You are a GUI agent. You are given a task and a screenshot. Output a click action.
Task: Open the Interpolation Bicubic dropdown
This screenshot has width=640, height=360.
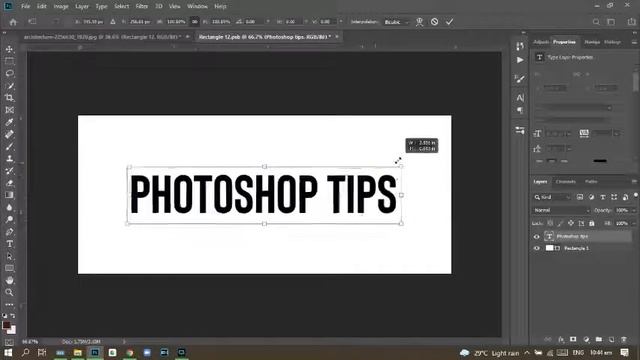point(396,22)
